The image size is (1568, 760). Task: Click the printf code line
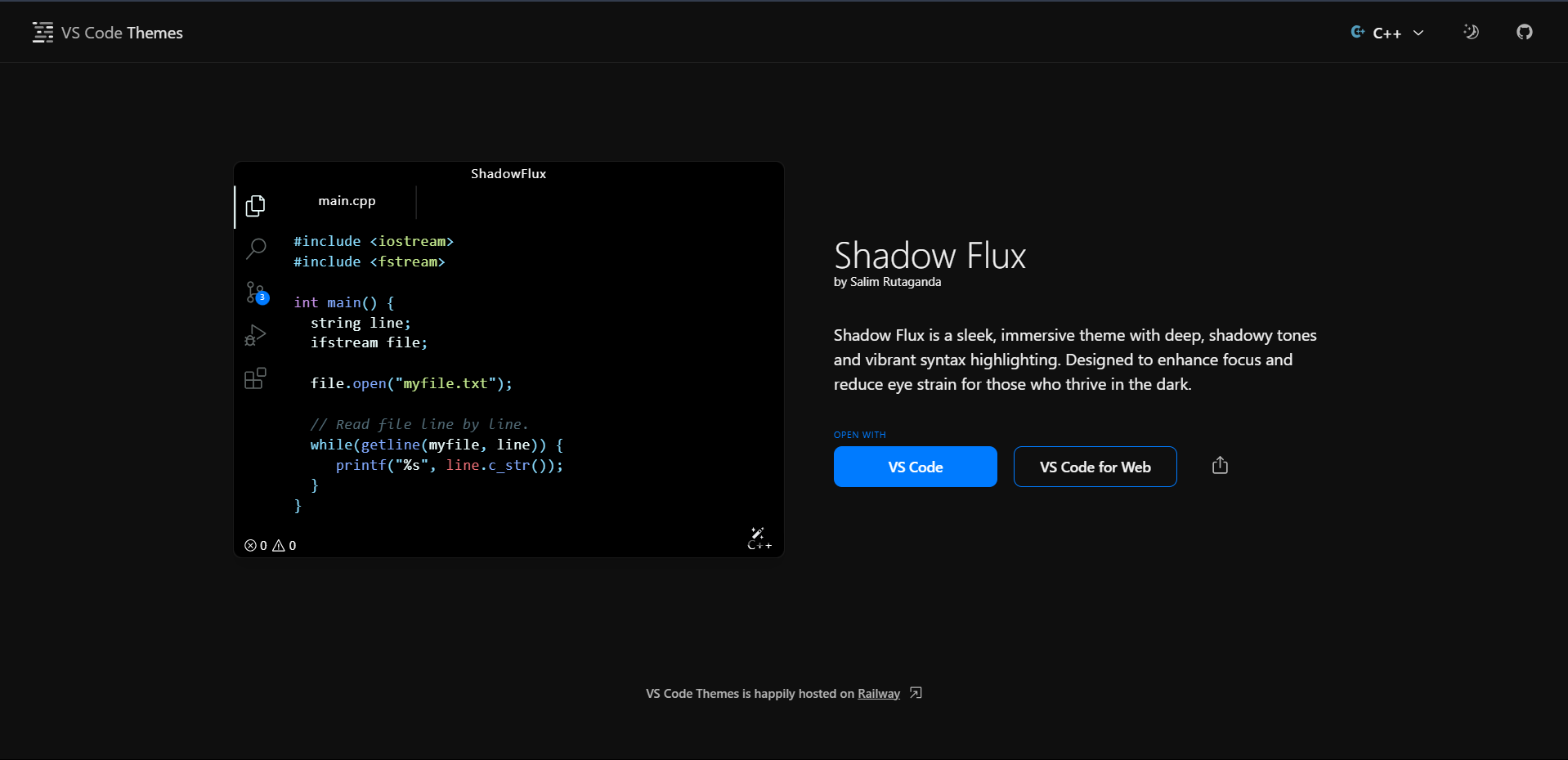450,465
